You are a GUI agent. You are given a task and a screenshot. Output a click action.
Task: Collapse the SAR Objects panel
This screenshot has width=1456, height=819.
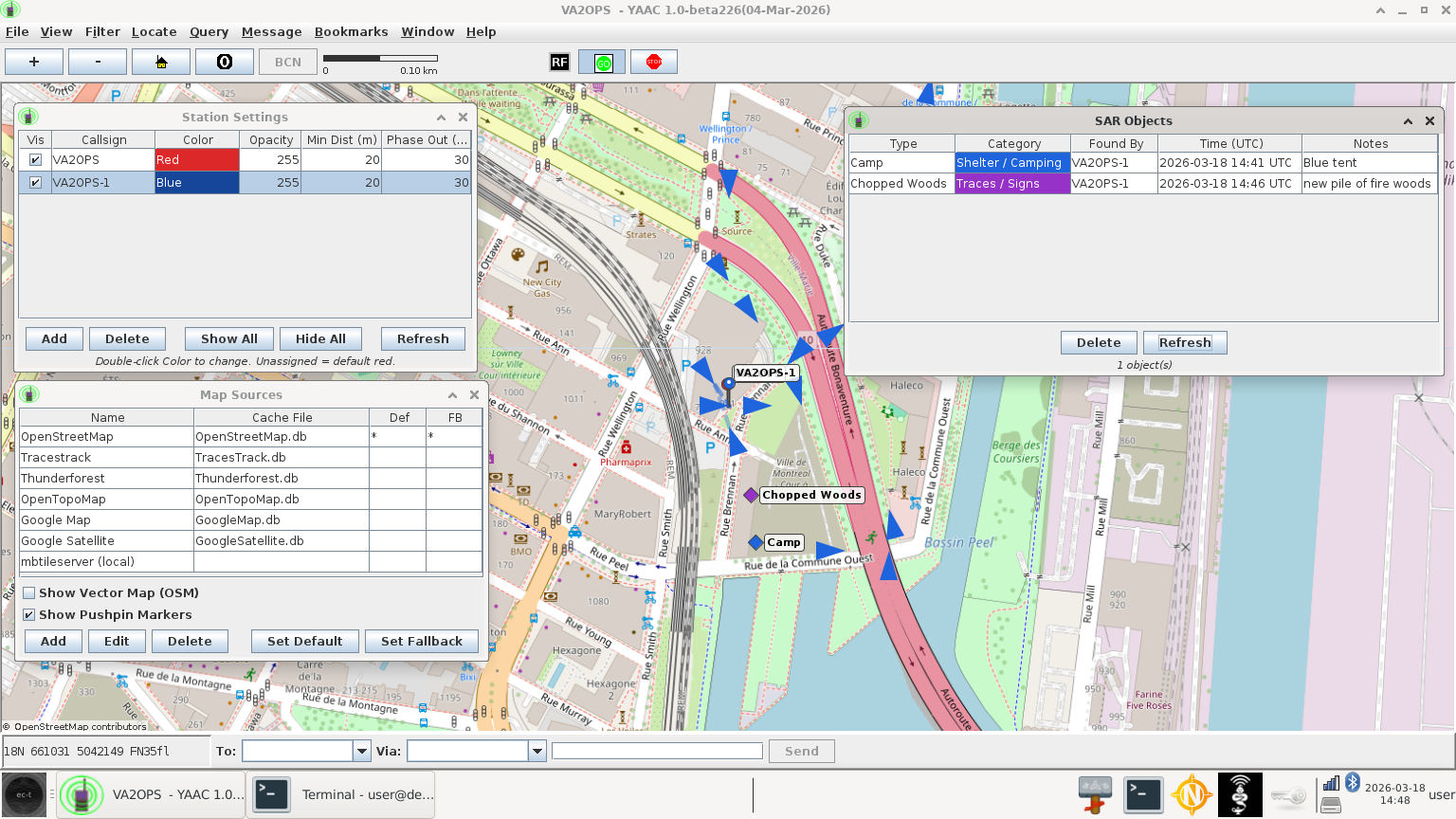pyautogui.click(x=1408, y=121)
